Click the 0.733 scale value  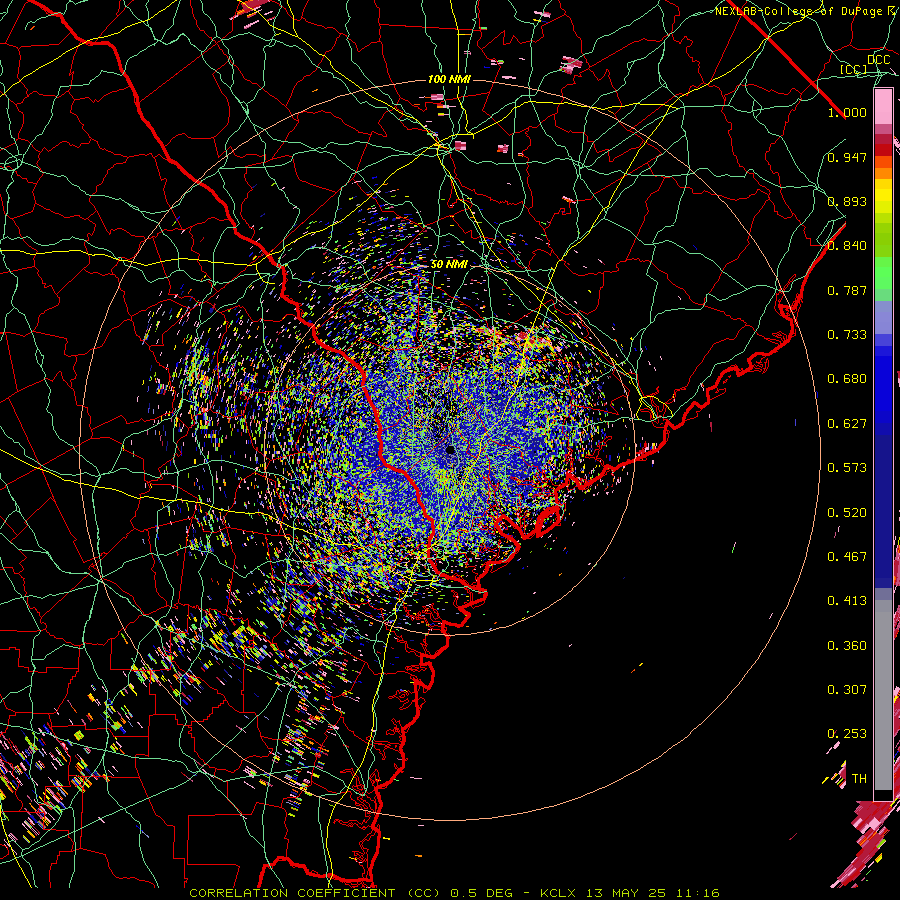847,335
